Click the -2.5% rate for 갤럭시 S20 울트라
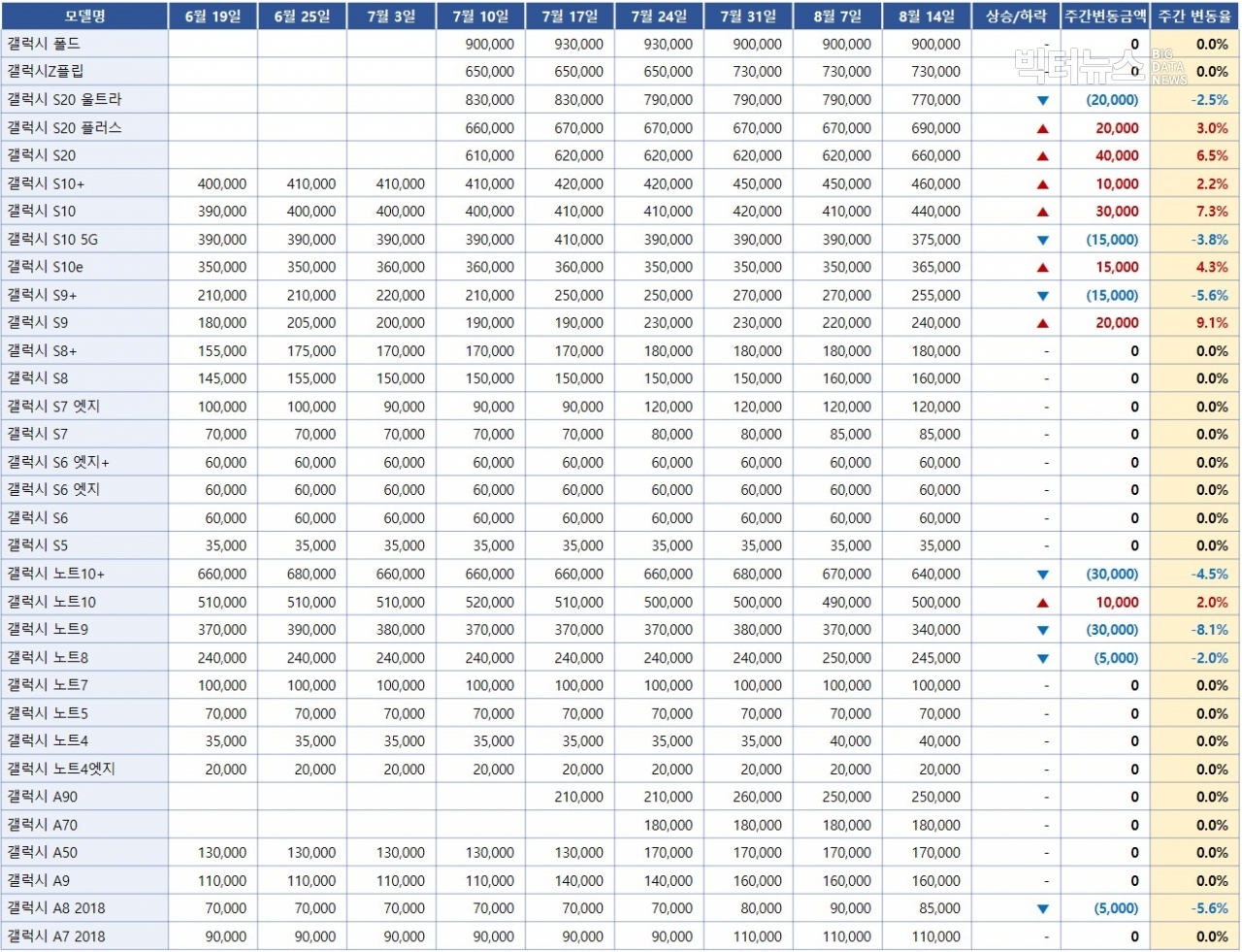This screenshot has width=1242, height=952. point(1210,100)
